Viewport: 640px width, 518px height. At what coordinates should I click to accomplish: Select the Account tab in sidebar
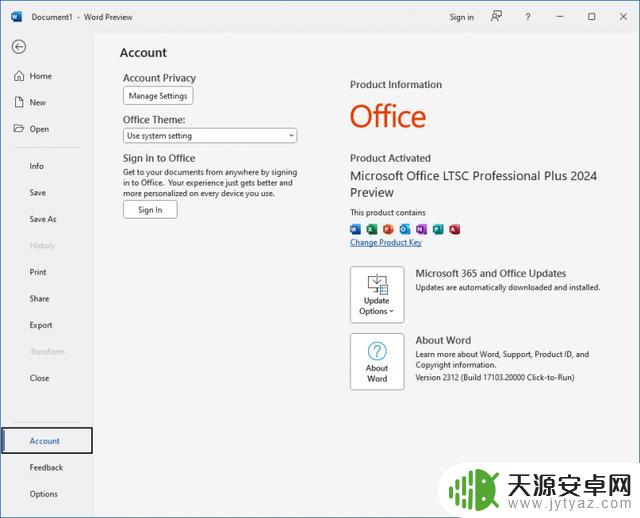(47, 441)
